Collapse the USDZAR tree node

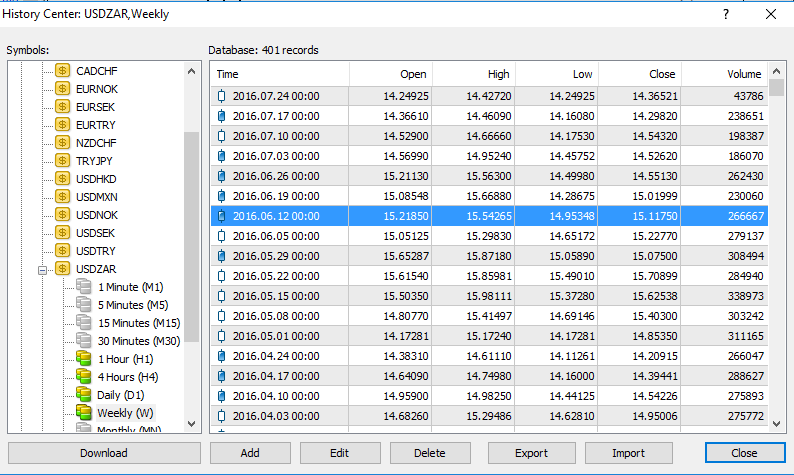pos(43,270)
